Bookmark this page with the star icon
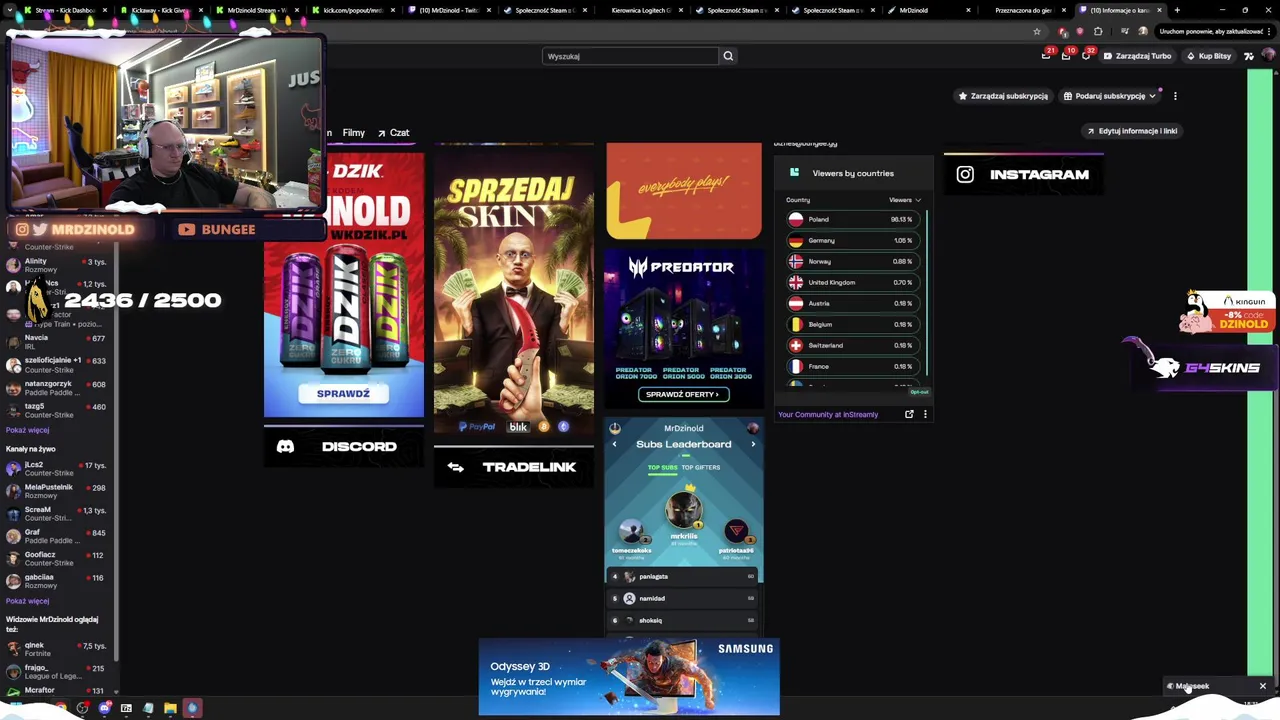 pyautogui.click(x=1037, y=31)
